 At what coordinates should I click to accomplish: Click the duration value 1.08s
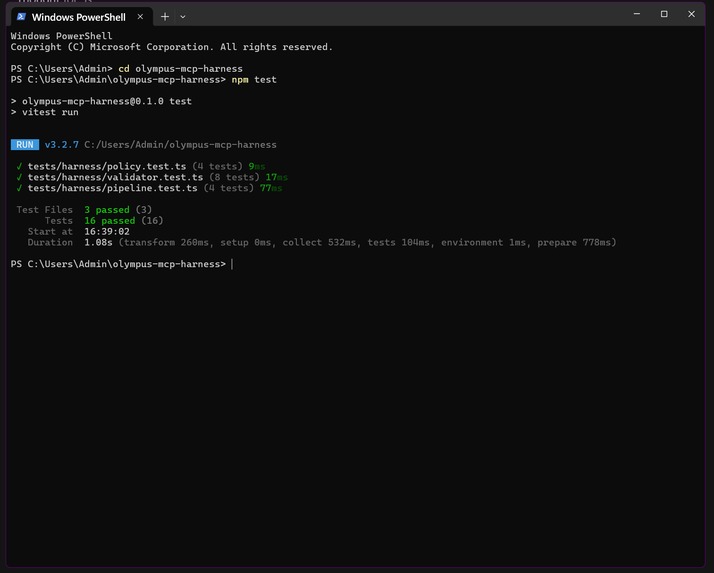[x=98, y=242]
